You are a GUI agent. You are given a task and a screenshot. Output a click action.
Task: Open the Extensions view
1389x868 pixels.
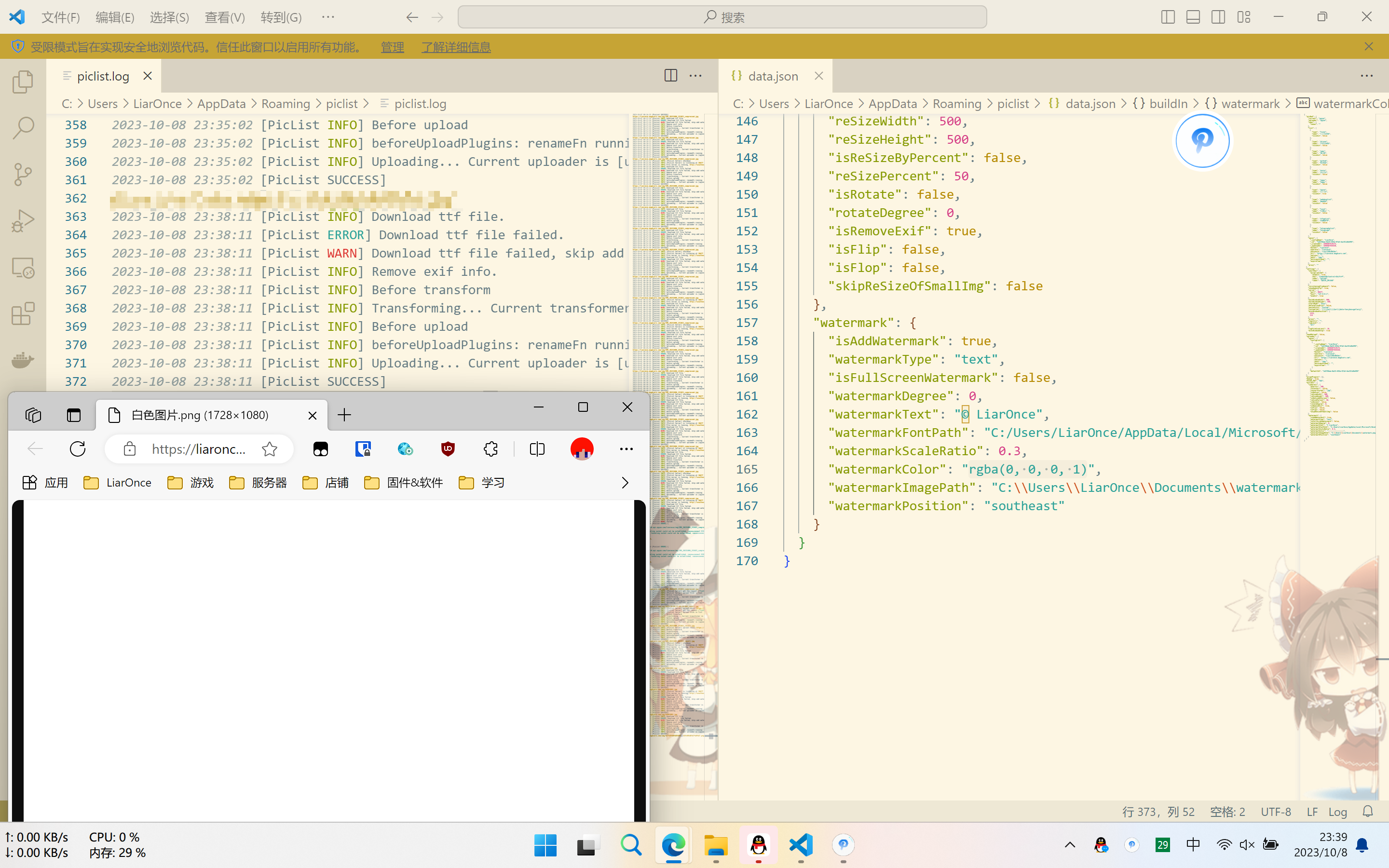(x=23, y=313)
